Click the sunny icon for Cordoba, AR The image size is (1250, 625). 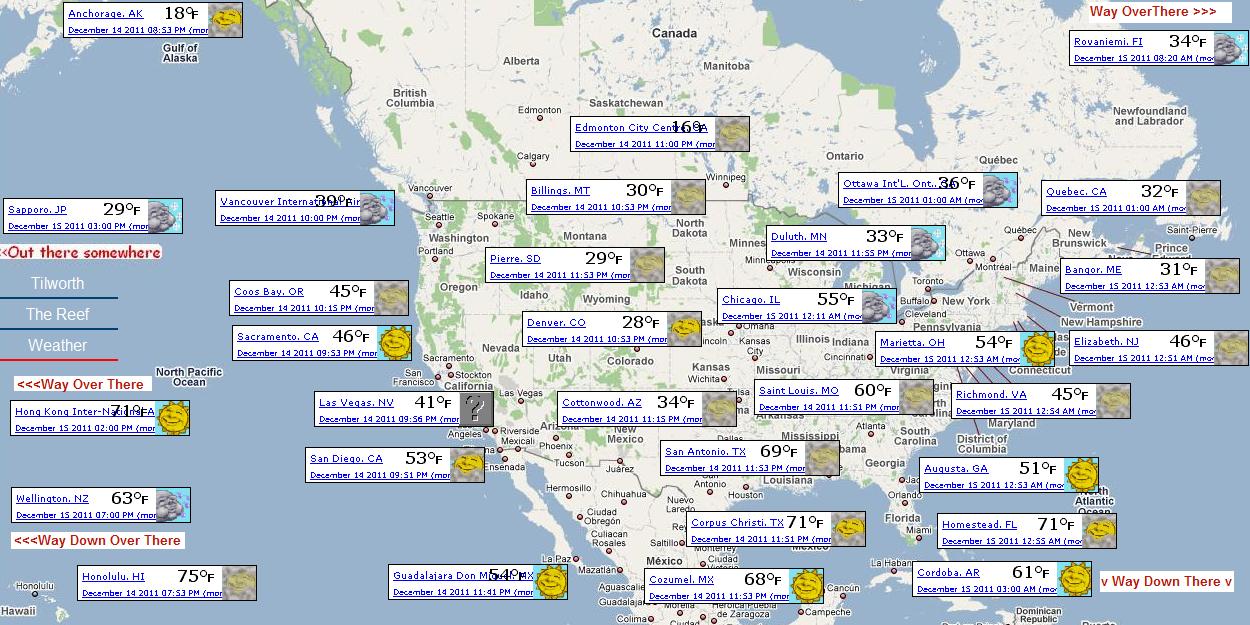[1074, 579]
